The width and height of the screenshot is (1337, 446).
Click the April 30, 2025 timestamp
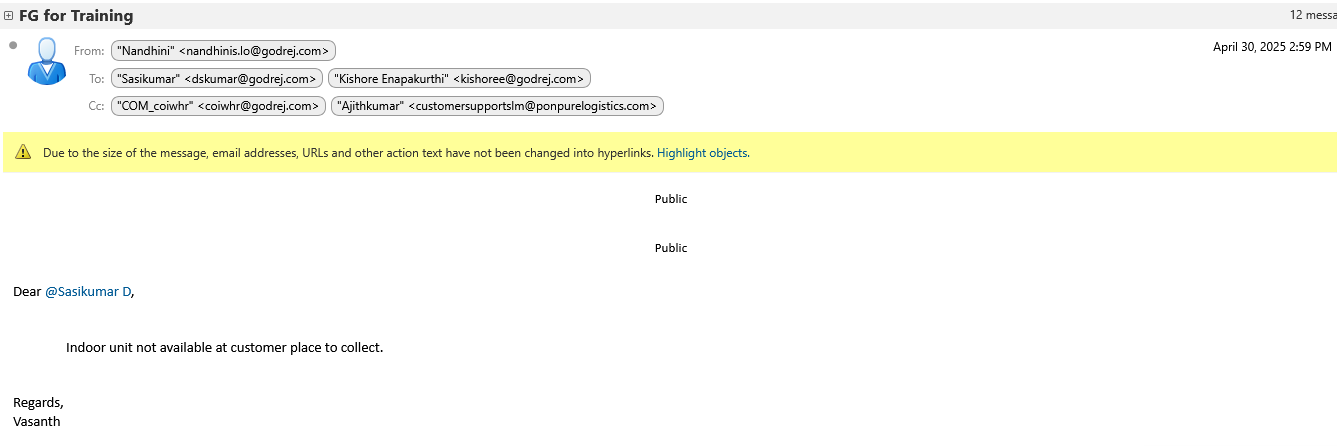click(x=1271, y=47)
